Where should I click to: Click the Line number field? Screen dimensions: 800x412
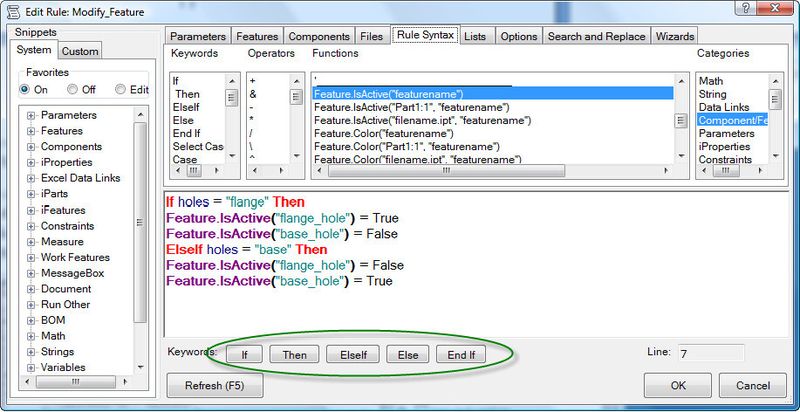coord(711,354)
